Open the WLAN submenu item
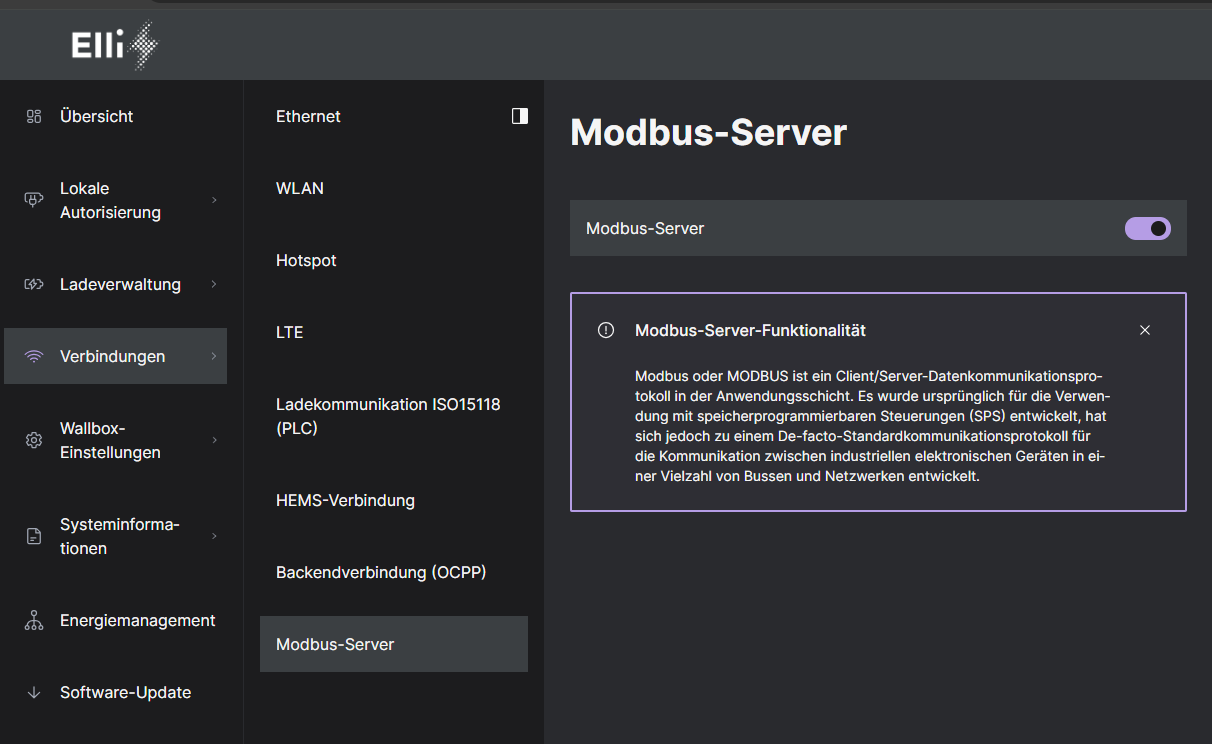The height and width of the screenshot is (744, 1212). point(300,188)
